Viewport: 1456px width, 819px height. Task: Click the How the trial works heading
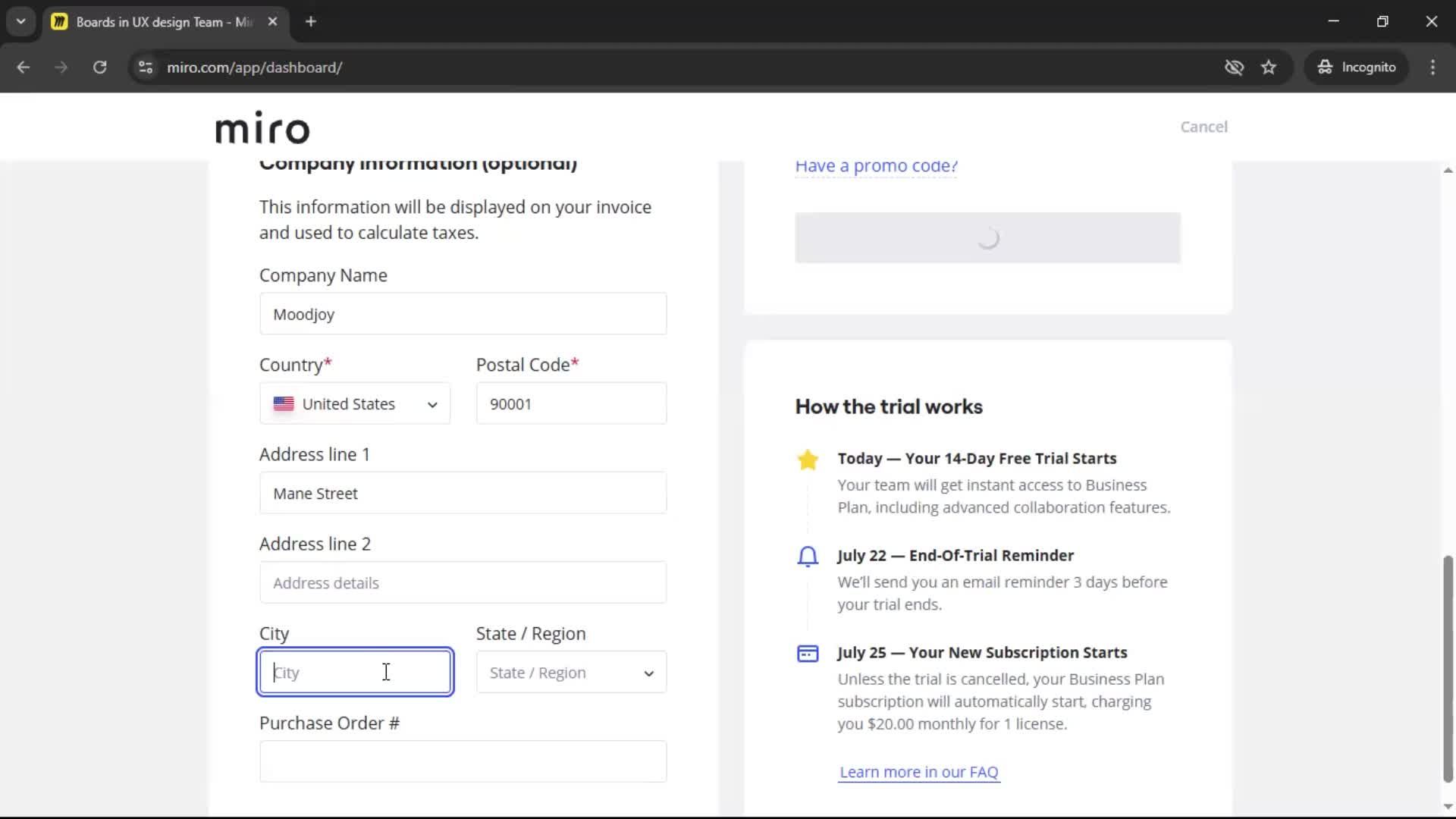889,406
